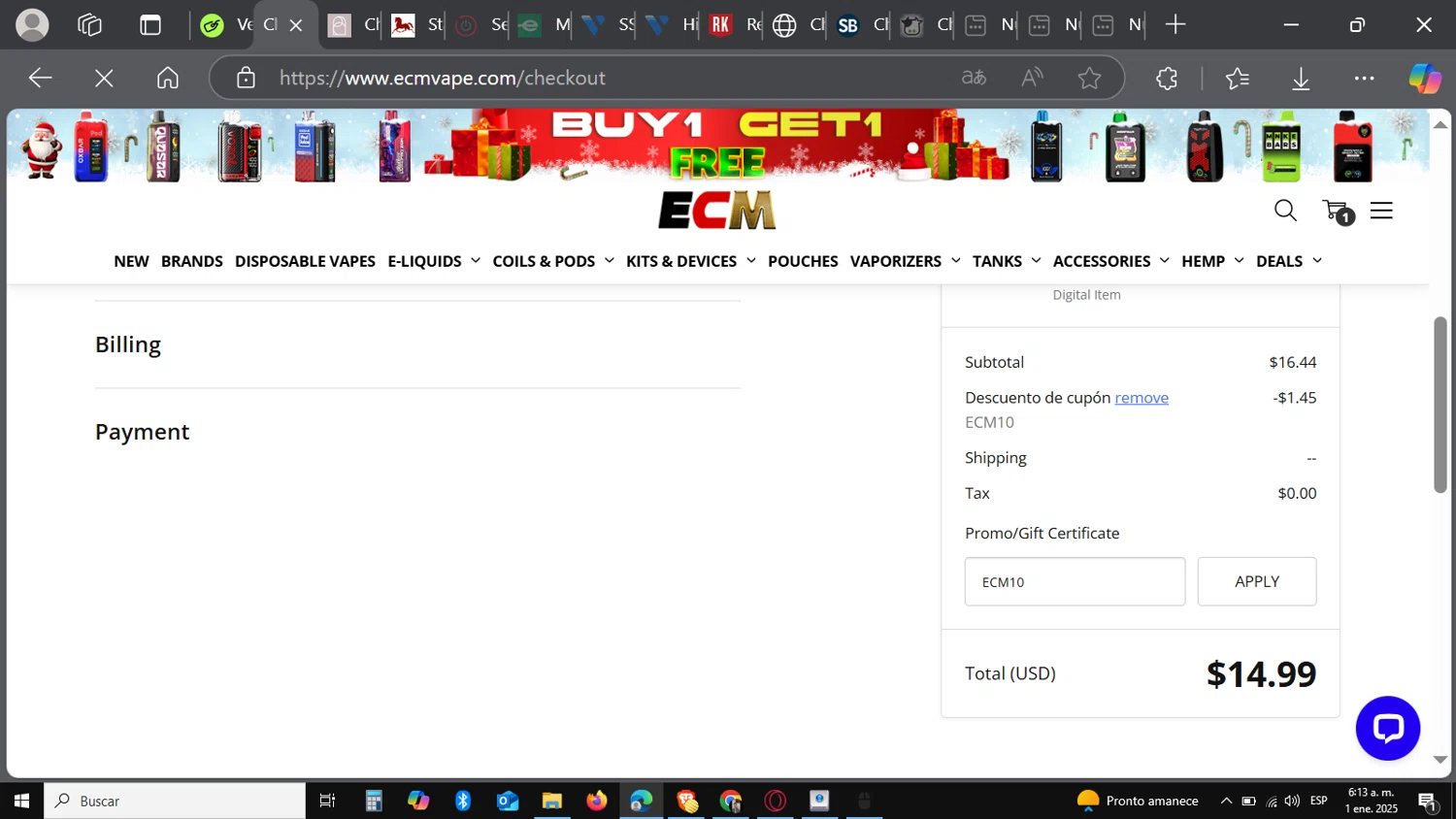This screenshot has width=1456, height=819.
Task: Click the taskbar Buscar search box
Action: point(175,801)
